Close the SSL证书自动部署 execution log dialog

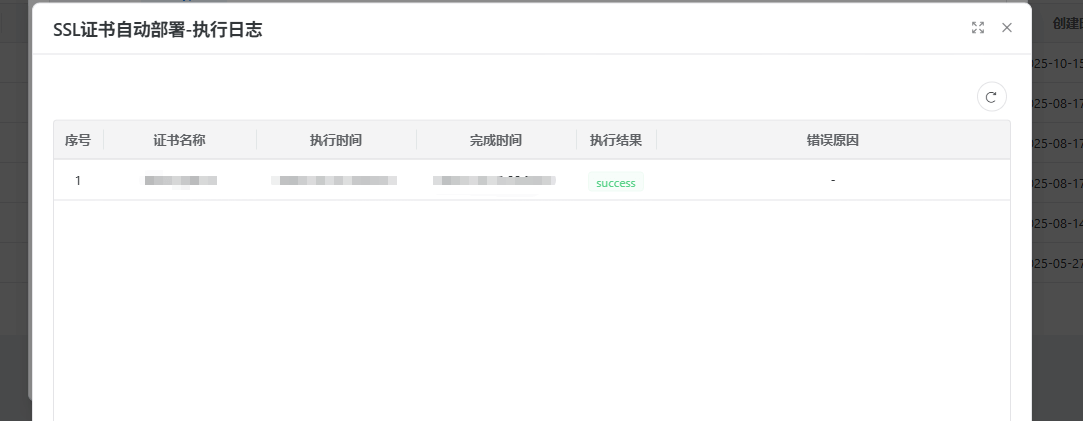pyautogui.click(x=1007, y=28)
